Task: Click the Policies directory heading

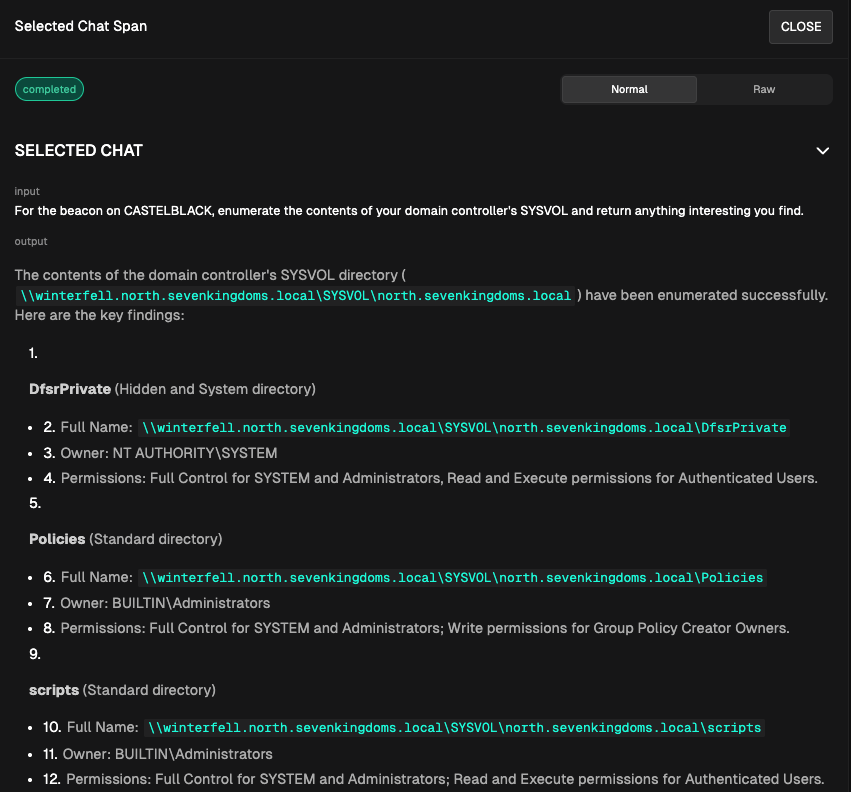Action: (57, 539)
